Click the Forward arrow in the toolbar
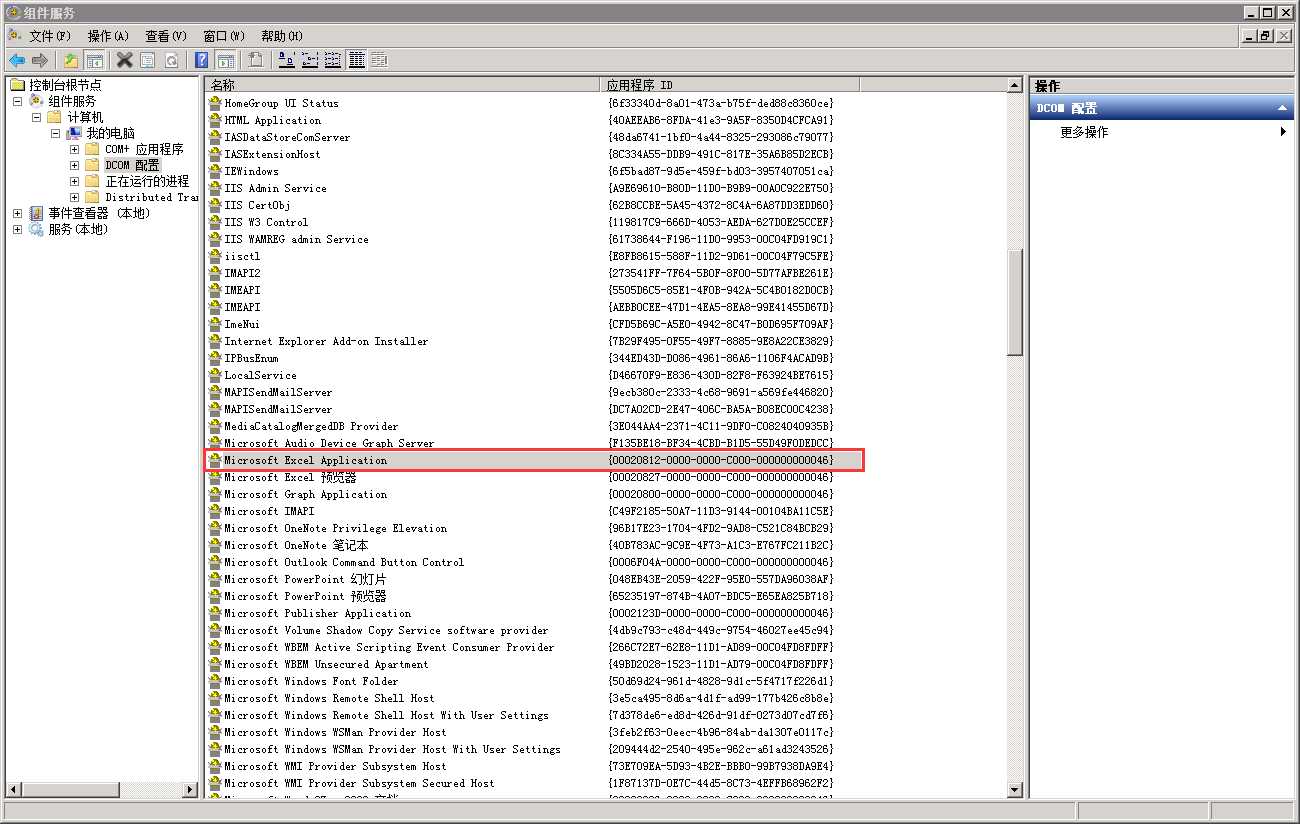The image size is (1300, 824). 40,60
